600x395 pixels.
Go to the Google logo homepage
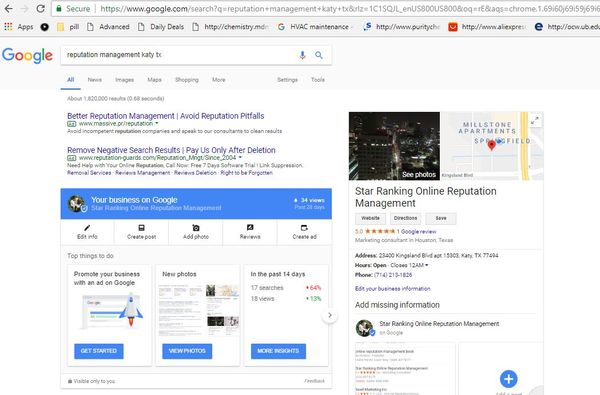point(27,55)
